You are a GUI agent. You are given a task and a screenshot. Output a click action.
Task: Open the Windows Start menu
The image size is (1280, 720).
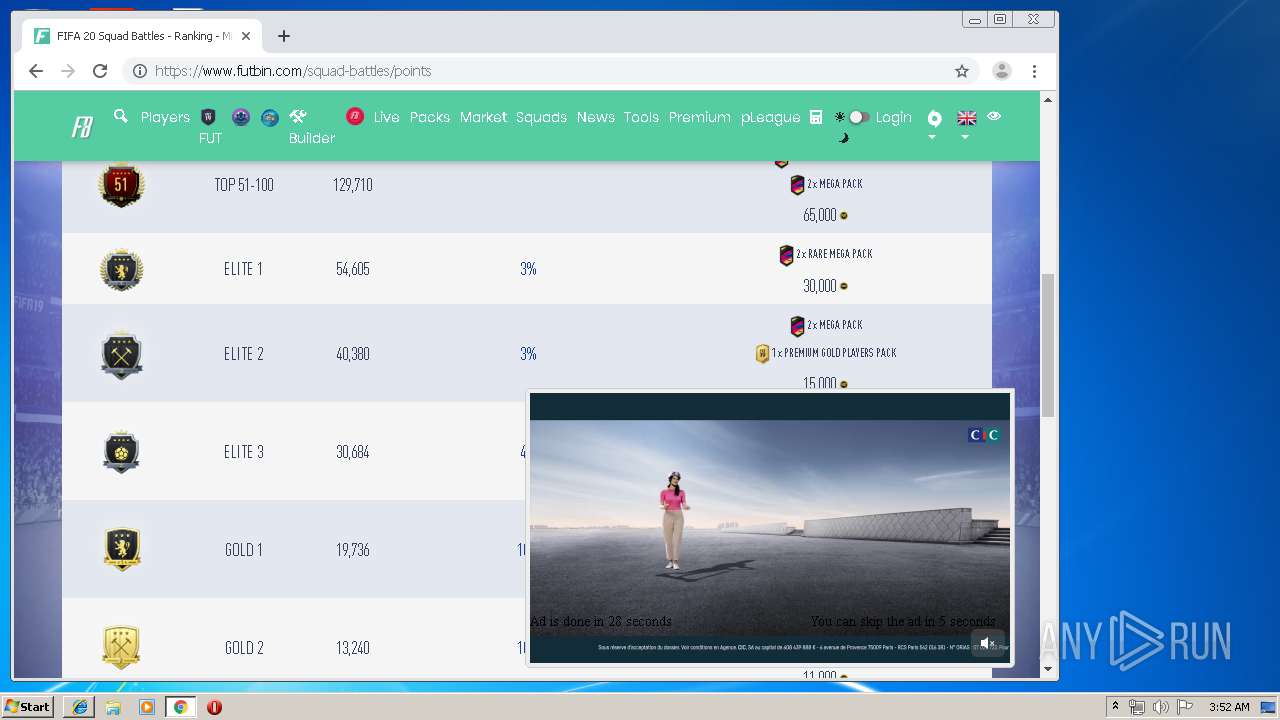28,707
